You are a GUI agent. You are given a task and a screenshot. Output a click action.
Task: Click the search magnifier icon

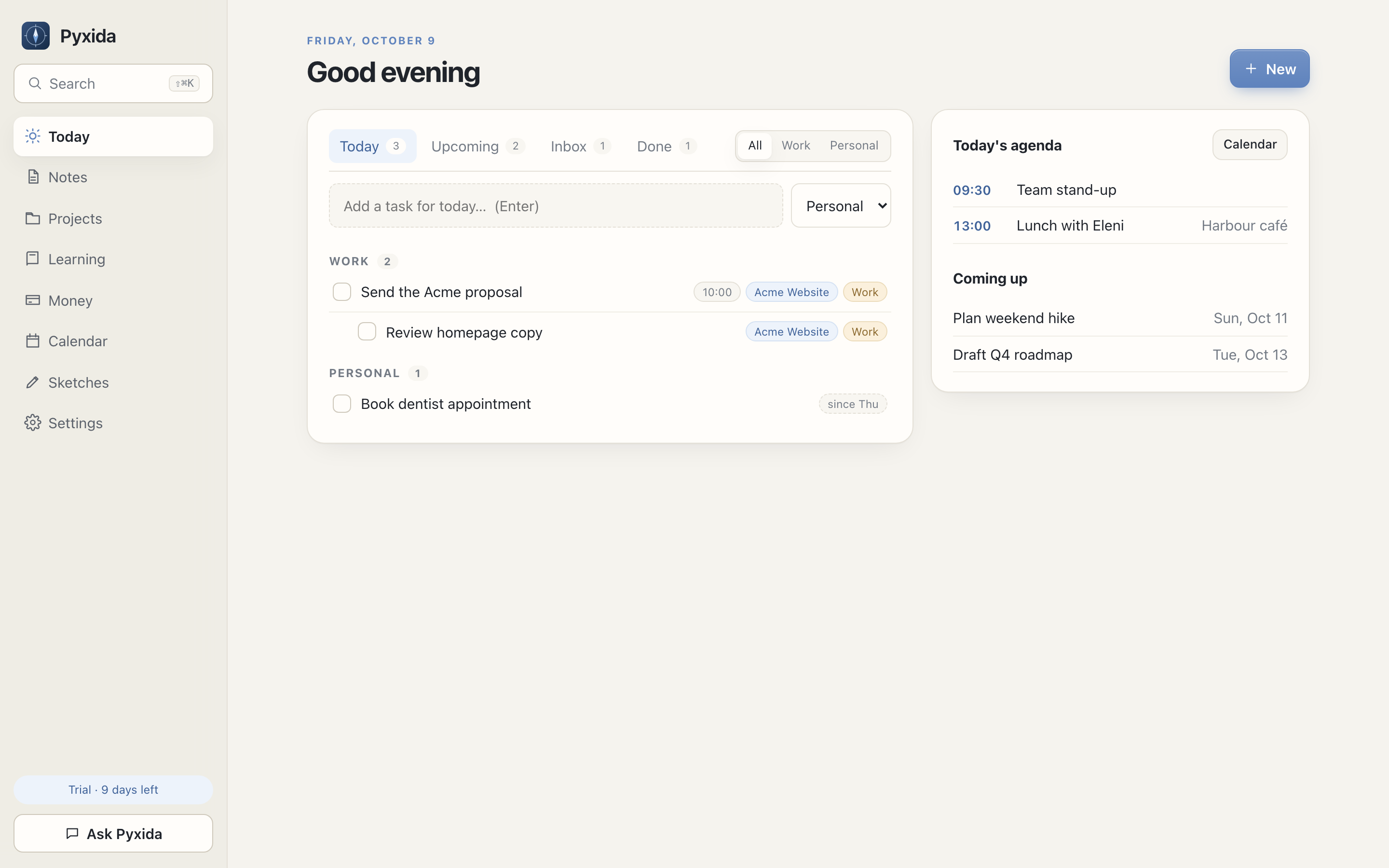(x=35, y=83)
